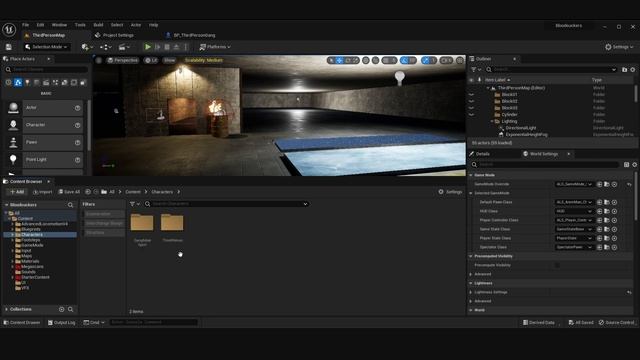Collapse the Game Mode section
Viewport: 640px width, 360px height.
pos(471,175)
